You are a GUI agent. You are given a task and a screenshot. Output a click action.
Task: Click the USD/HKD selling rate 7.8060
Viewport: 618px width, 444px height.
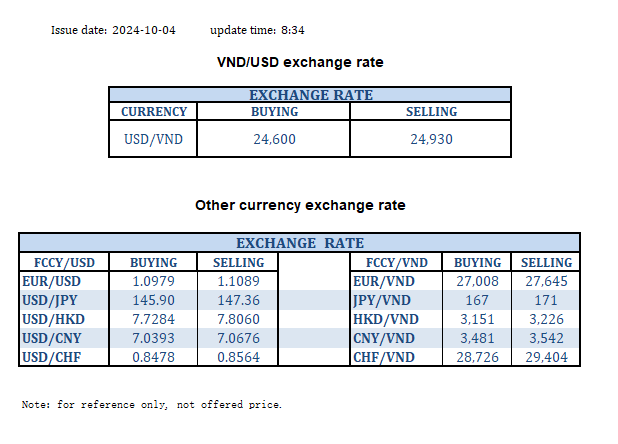(x=239, y=317)
